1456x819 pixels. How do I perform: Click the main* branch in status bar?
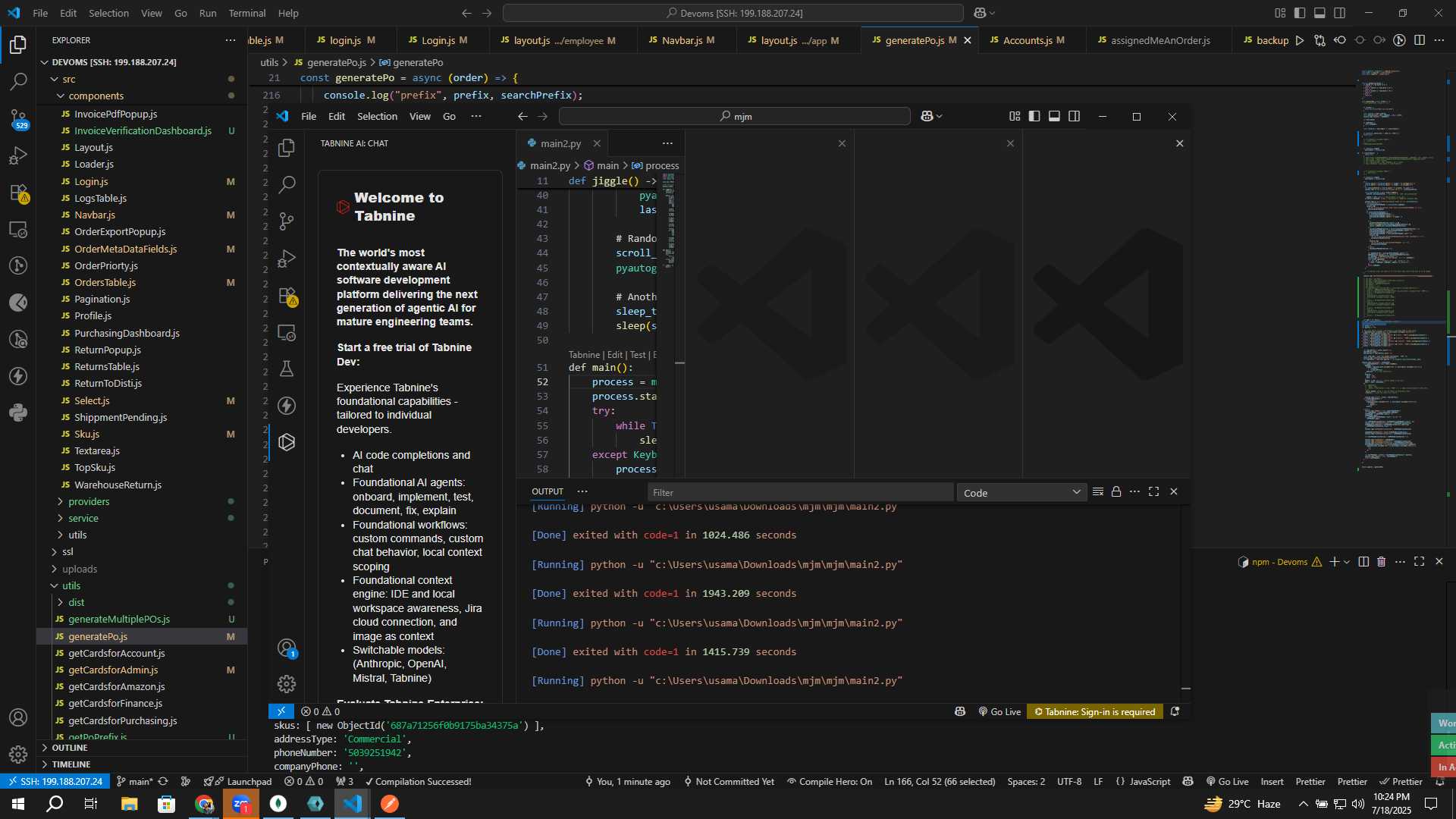click(134, 782)
